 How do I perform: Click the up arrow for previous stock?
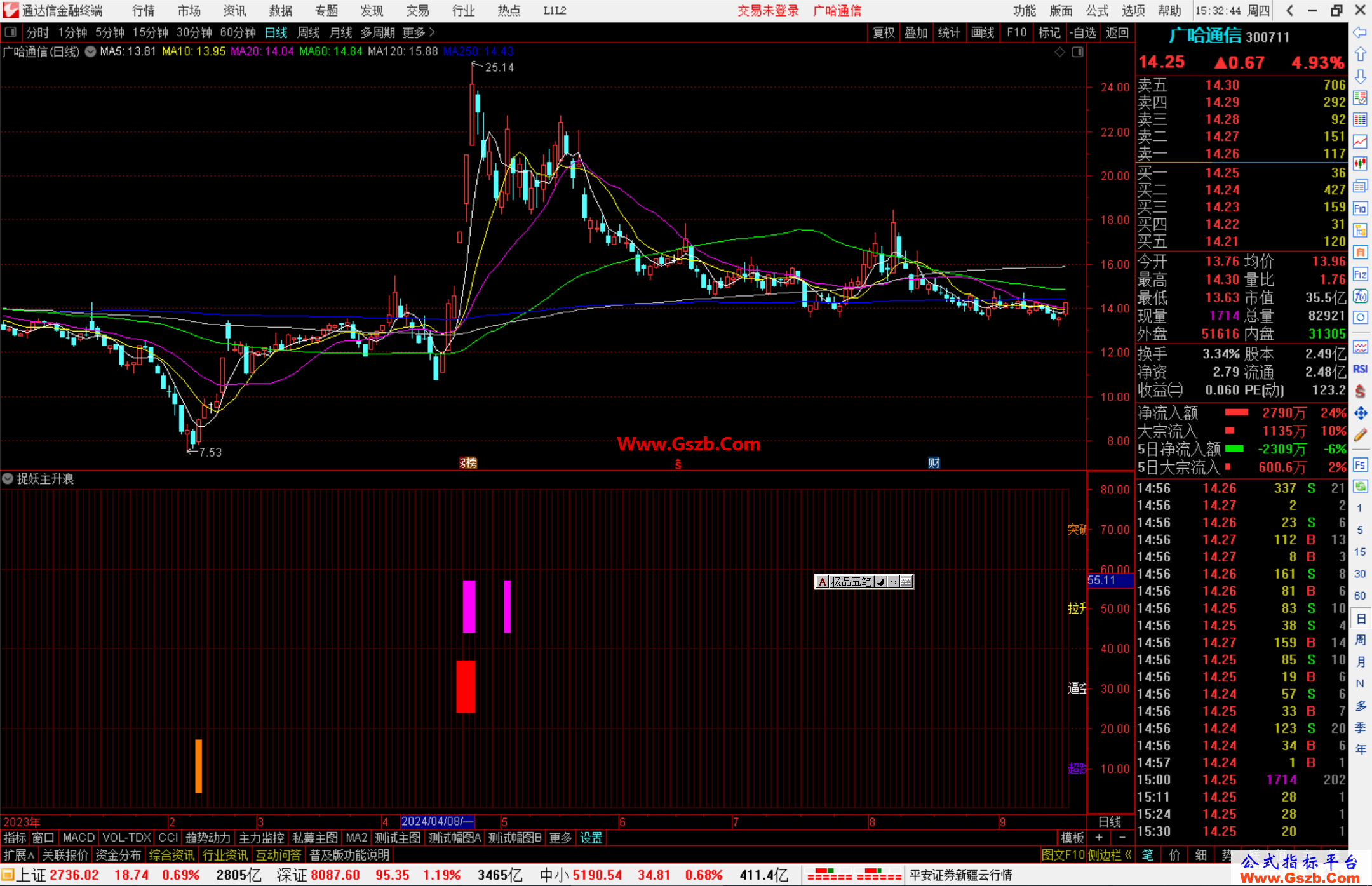coord(1360,54)
